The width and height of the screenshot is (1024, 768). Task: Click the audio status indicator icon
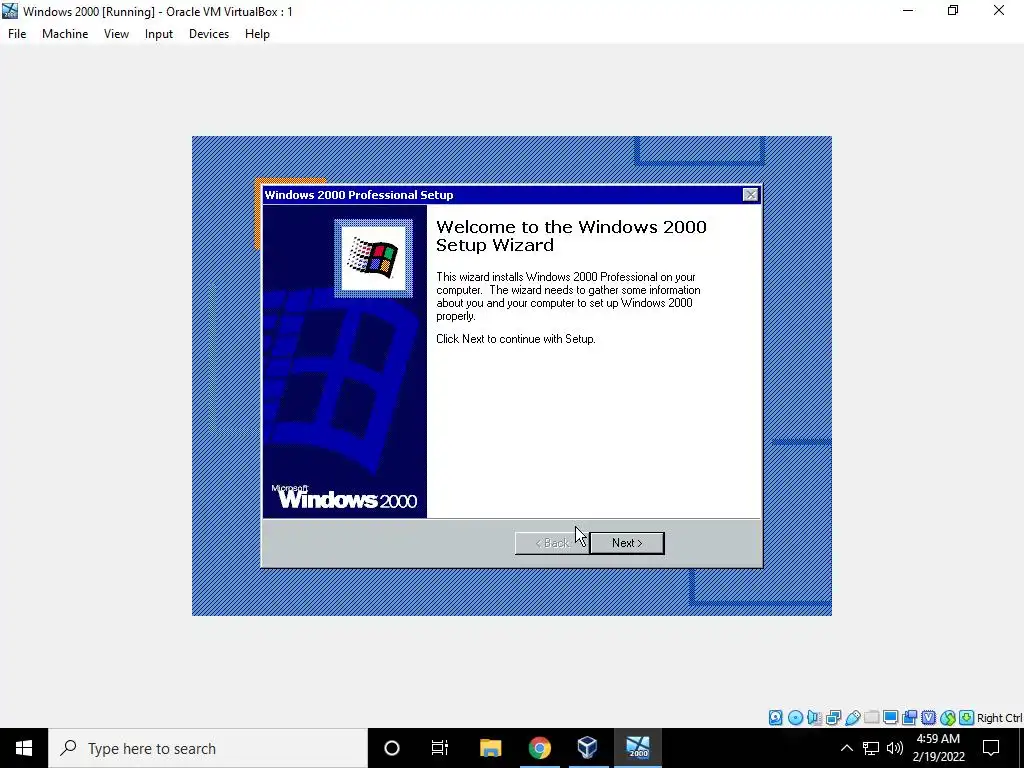click(x=814, y=718)
